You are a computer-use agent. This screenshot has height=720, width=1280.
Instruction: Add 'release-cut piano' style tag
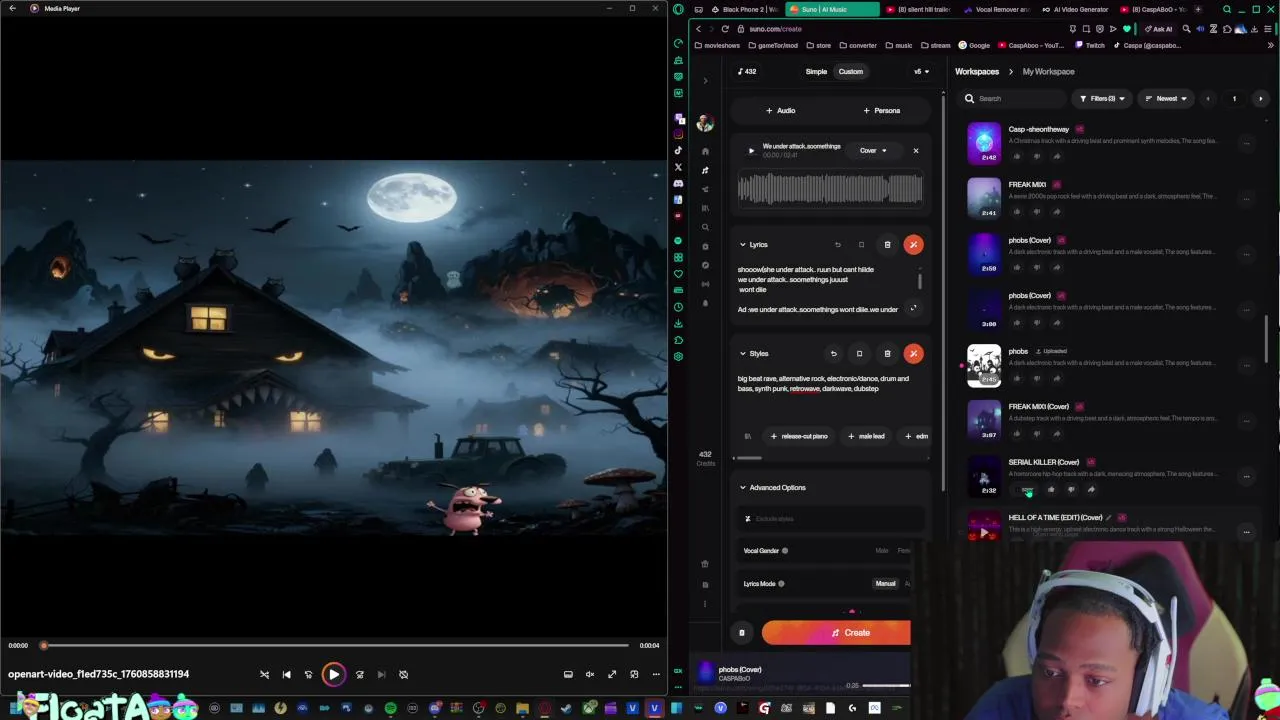coord(798,436)
